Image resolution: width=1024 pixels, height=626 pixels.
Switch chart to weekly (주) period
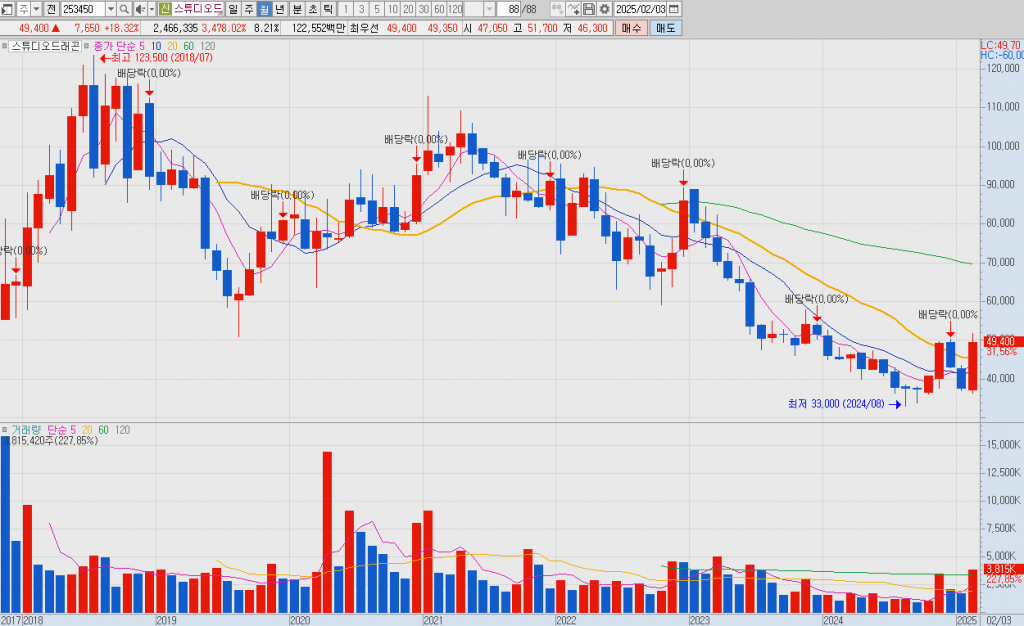point(248,9)
